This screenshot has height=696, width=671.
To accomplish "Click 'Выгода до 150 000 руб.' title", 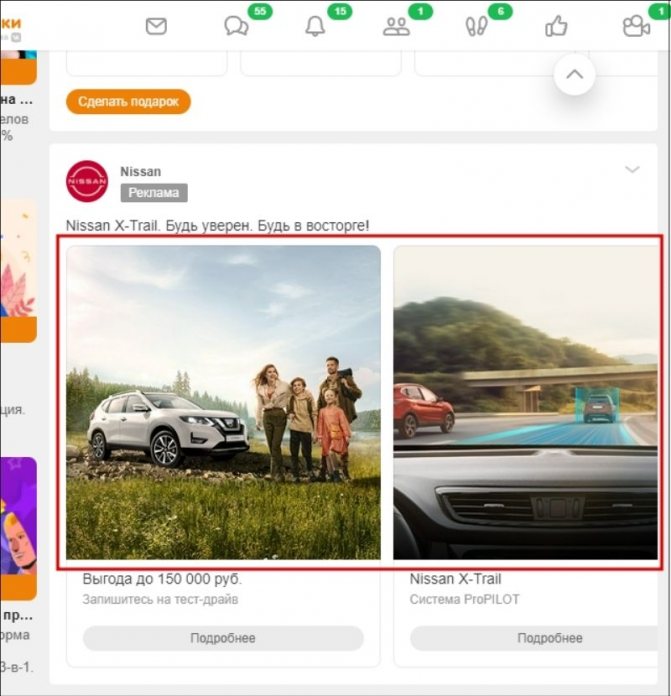I will point(162,579).
